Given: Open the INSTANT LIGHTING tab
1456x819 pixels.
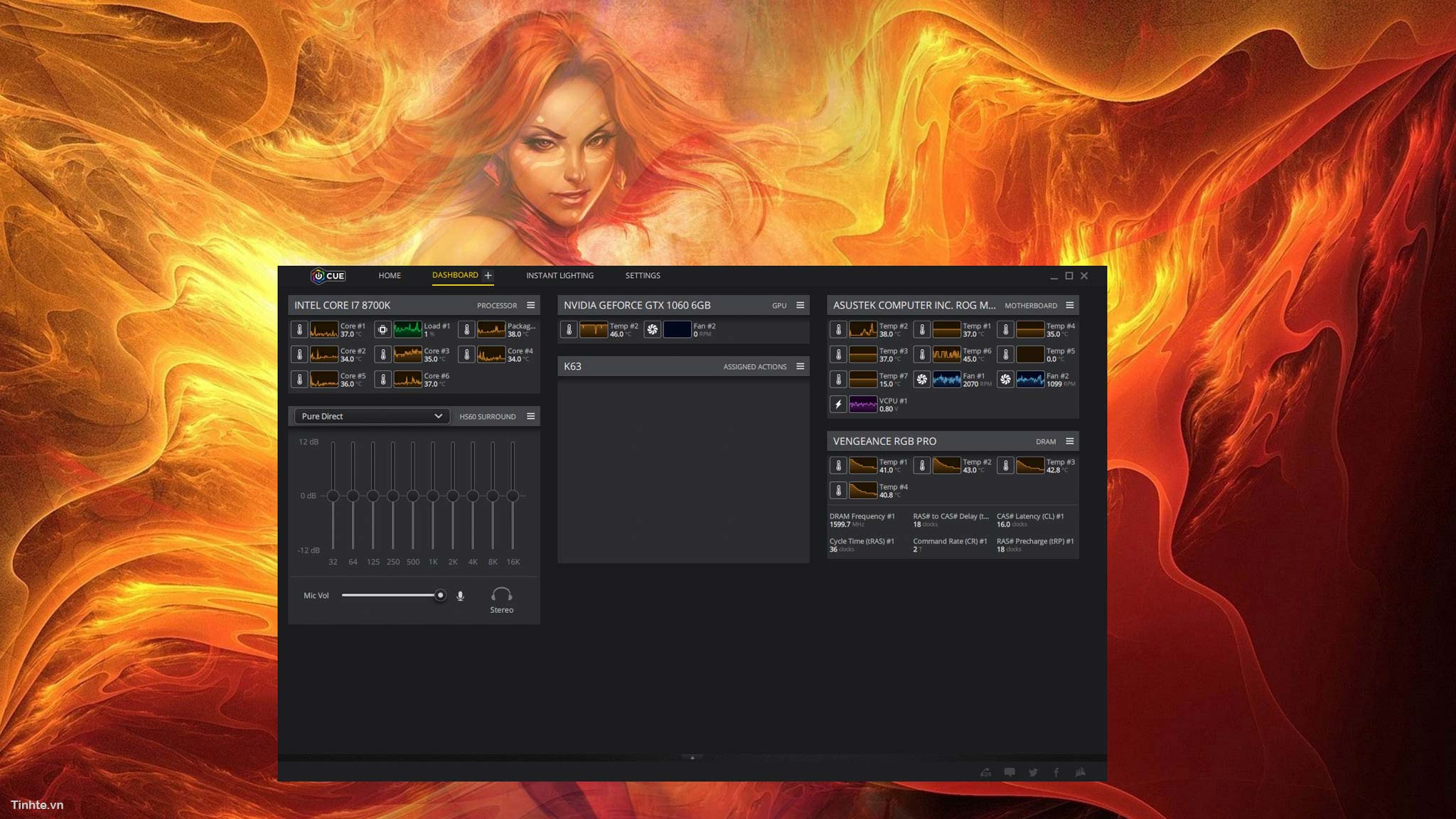Looking at the screenshot, I should coord(560,276).
